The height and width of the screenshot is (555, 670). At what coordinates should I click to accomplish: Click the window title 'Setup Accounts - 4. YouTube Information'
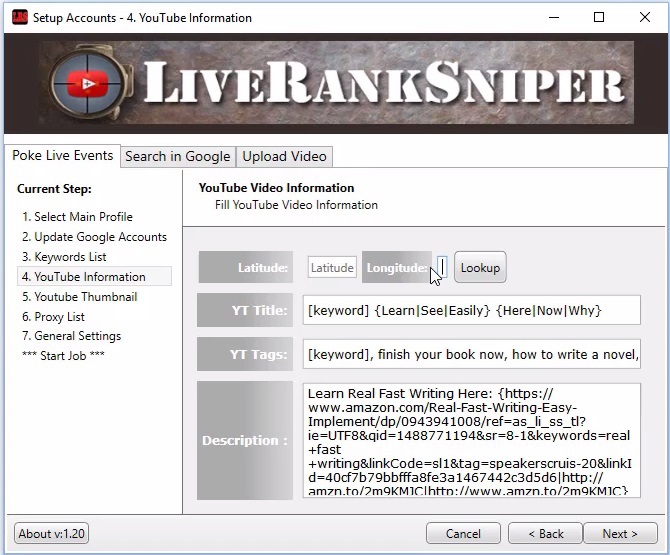(x=142, y=18)
